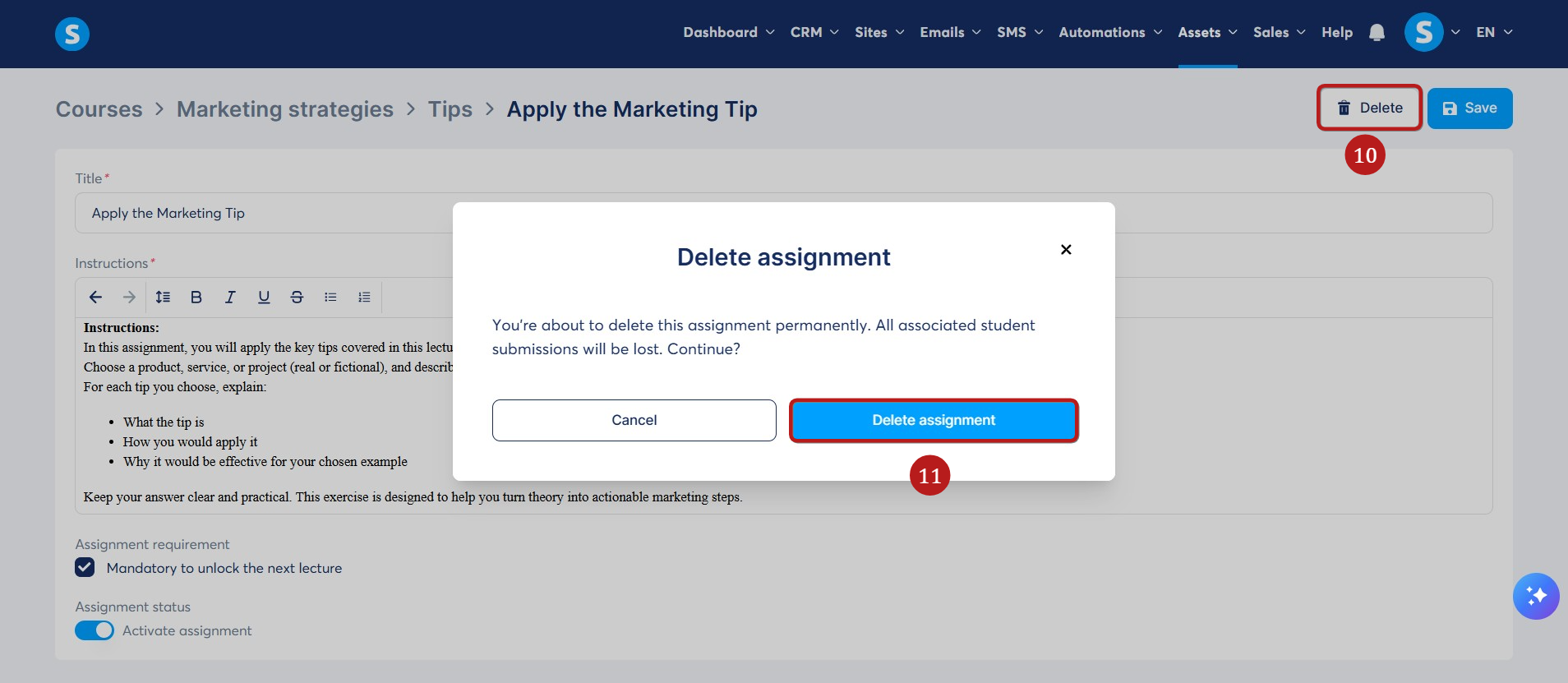The width and height of the screenshot is (1568, 683).
Task: Expand the Dashboard menu dropdown
Action: (x=729, y=32)
